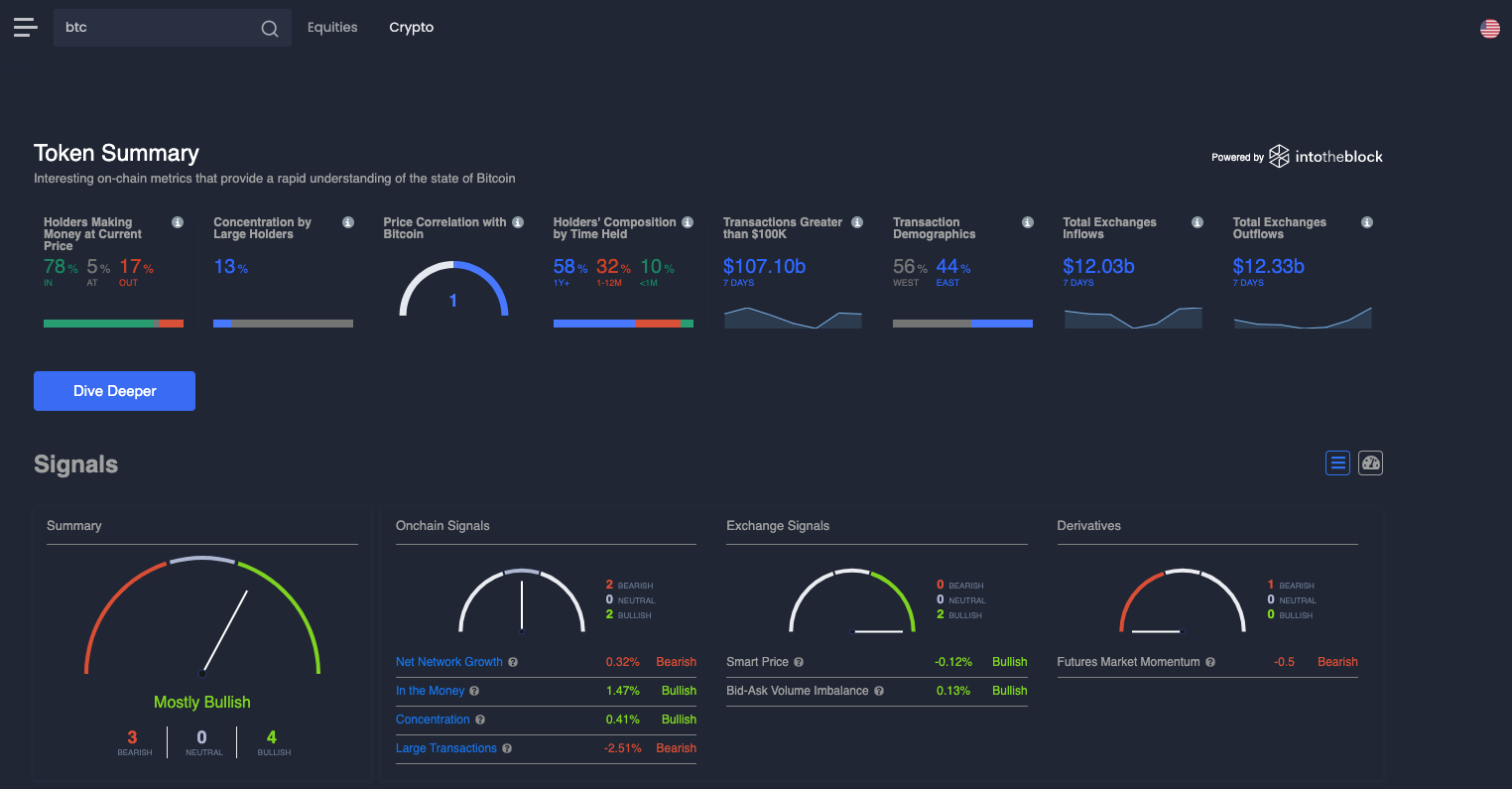This screenshot has width=1512, height=789.
Task: Click info icon on Concentration by Large Holders
Action: click(x=347, y=222)
